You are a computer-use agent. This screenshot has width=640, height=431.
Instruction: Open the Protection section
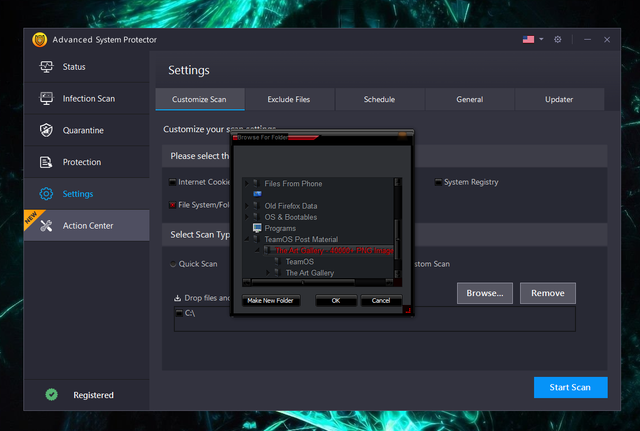pos(86,162)
